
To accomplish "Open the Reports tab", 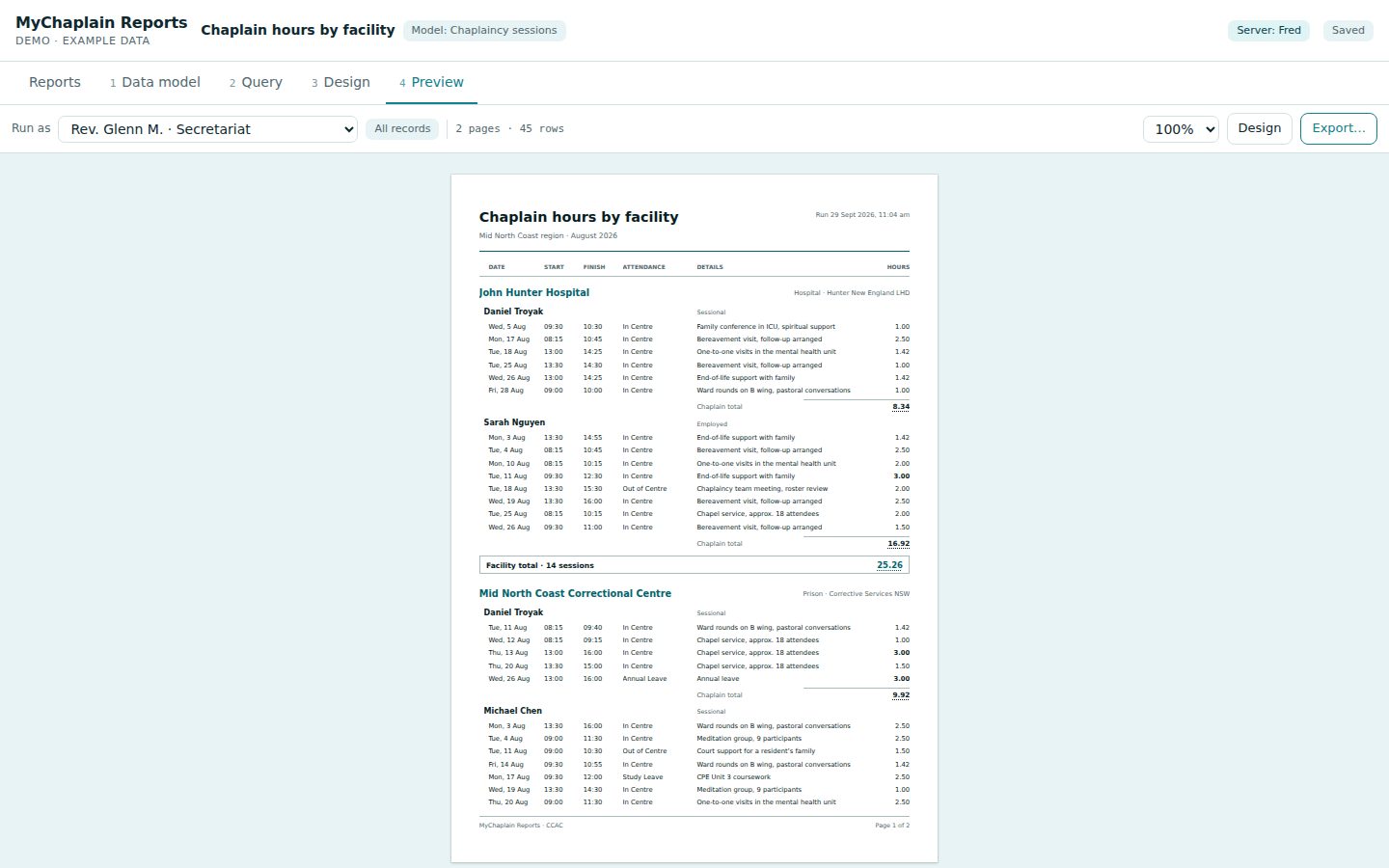I will pos(55,82).
